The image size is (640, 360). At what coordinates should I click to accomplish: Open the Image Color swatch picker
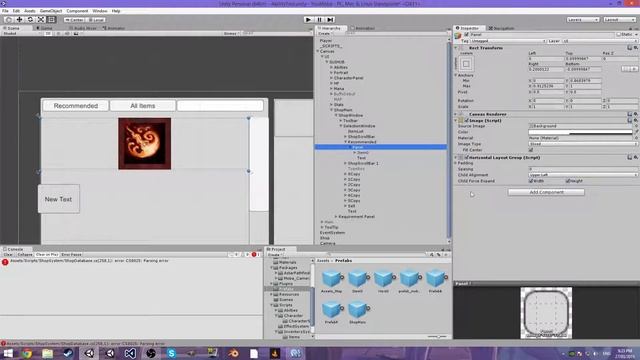pyautogui.click(x=580, y=132)
